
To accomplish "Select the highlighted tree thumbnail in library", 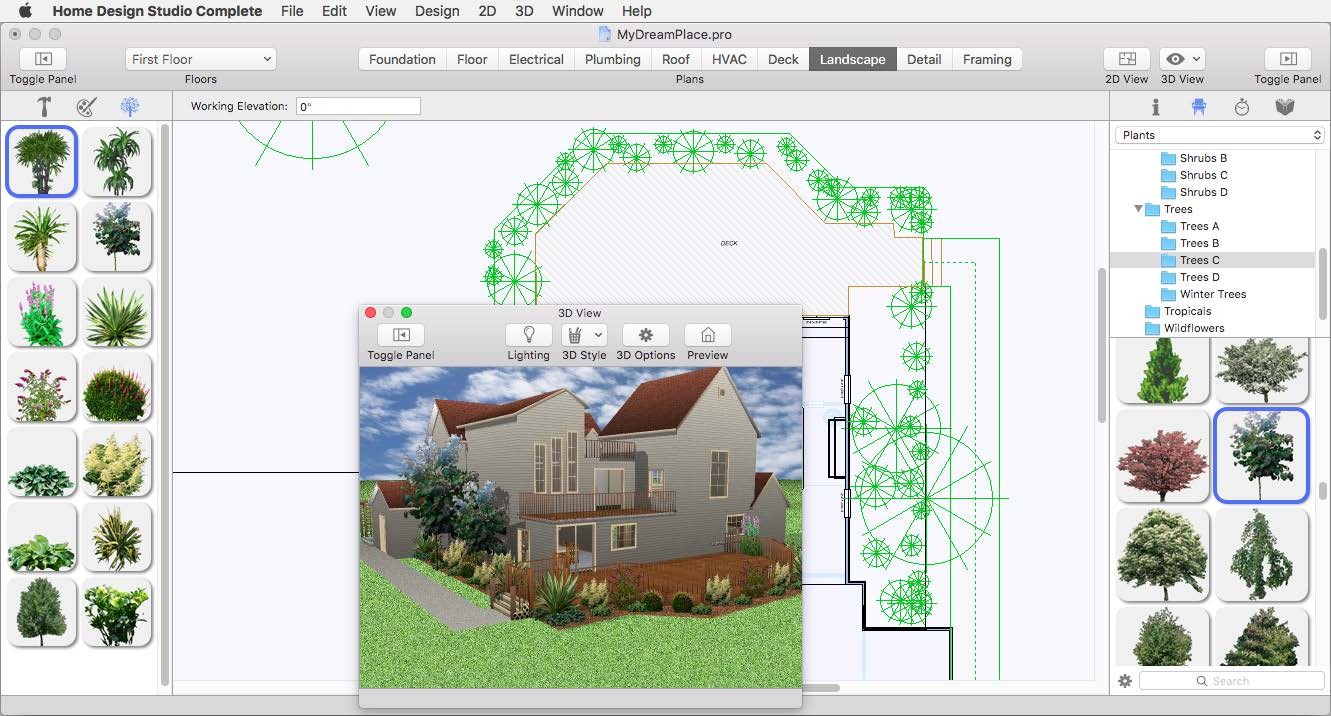I will (x=1261, y=455).
